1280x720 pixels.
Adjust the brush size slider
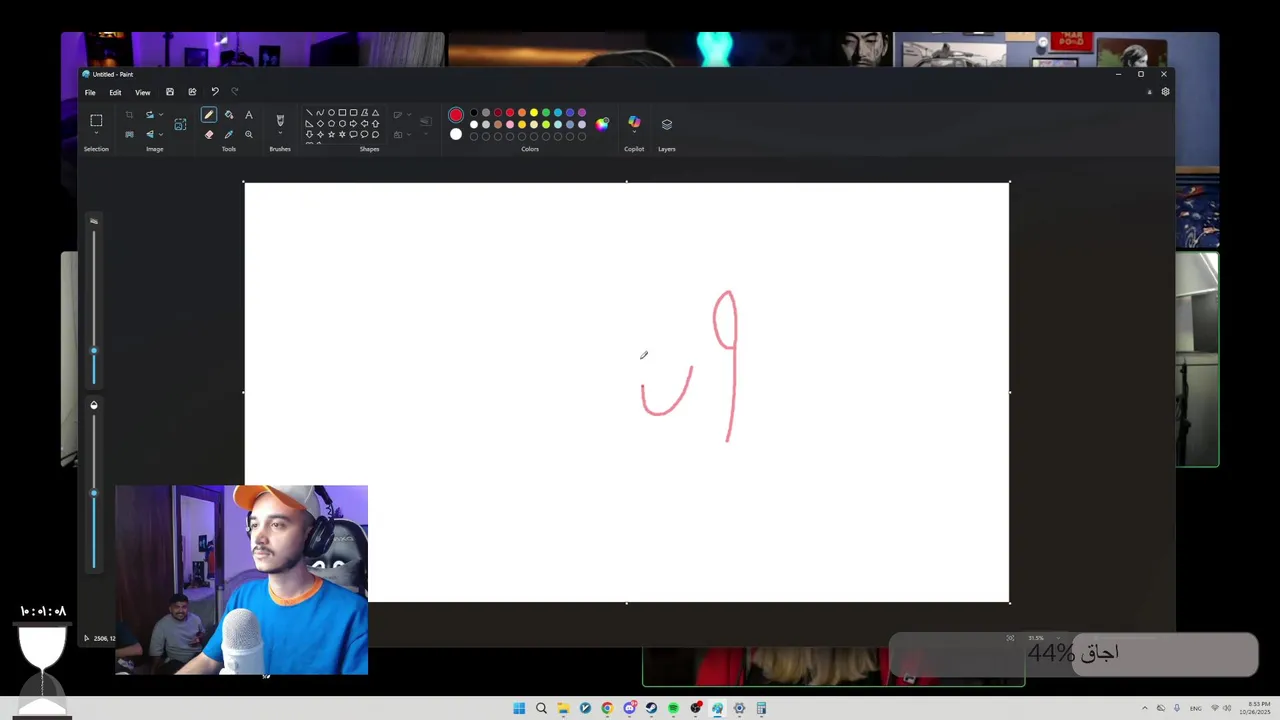[x=94, y=350]
